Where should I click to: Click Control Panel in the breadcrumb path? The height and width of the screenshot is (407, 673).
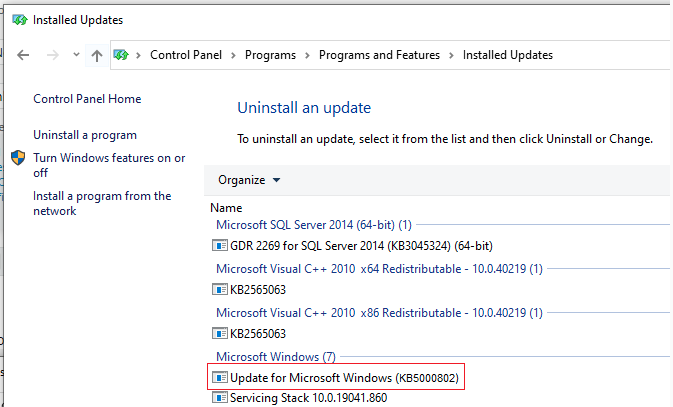coord(190,55)
